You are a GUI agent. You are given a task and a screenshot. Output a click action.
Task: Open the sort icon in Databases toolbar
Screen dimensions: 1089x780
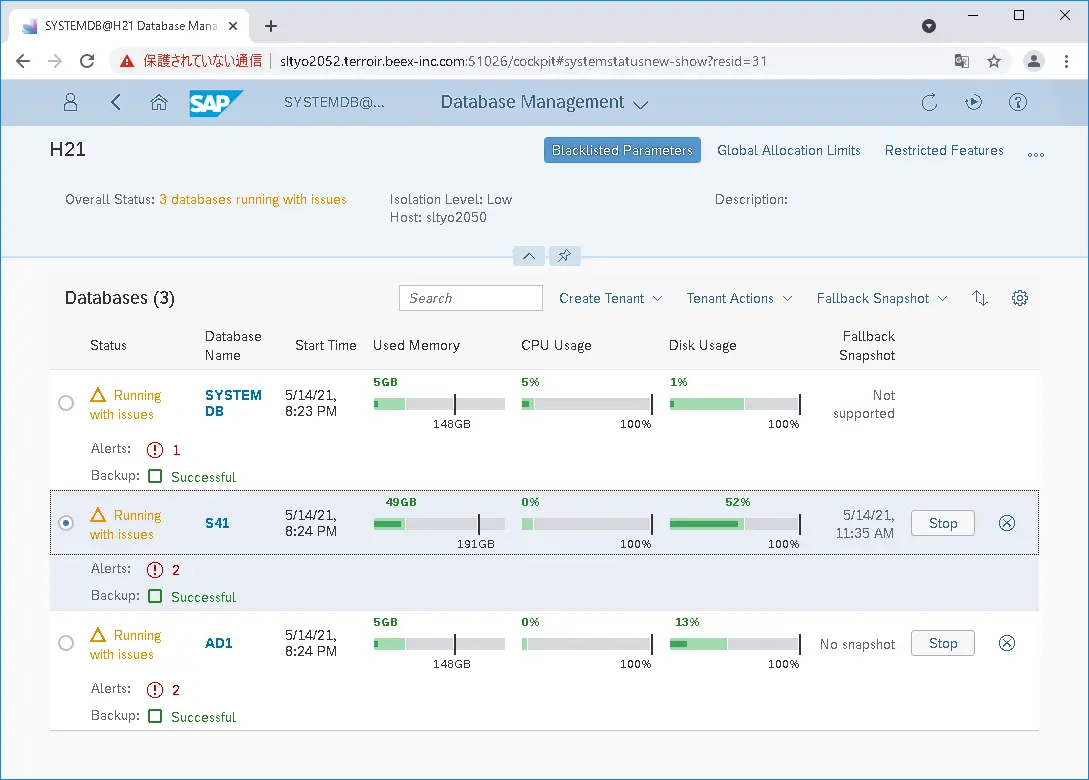click(x=979, y=298)
